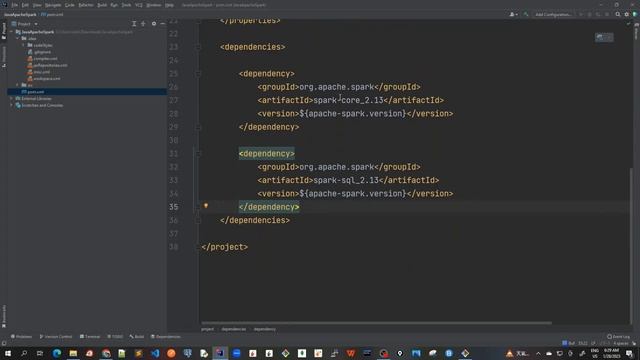This screenshot has height=360, width=640.
Task: Click project in editor breadcrumb bar
Action: [x=207, y=329]
